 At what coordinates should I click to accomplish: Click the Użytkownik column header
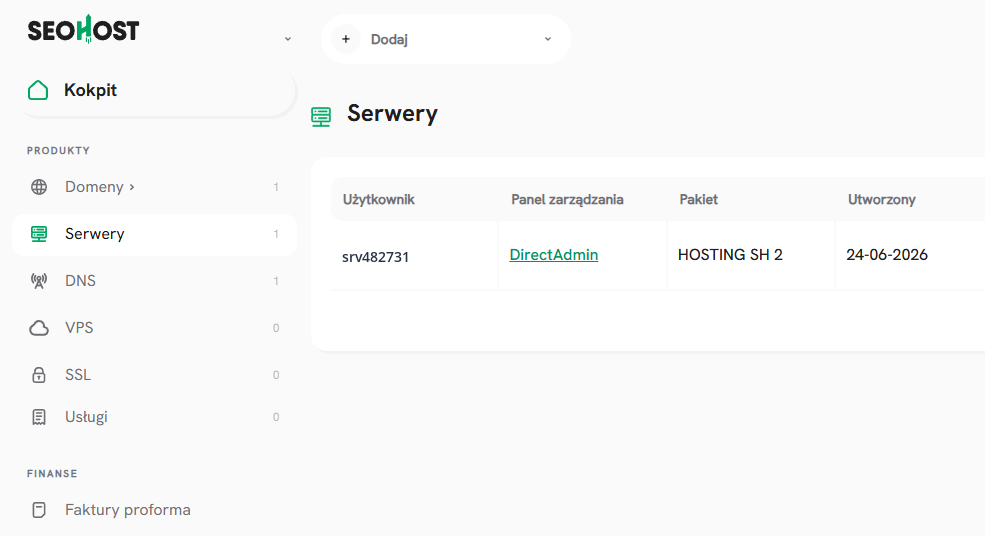pyautogui.click(x=379, y=200)
